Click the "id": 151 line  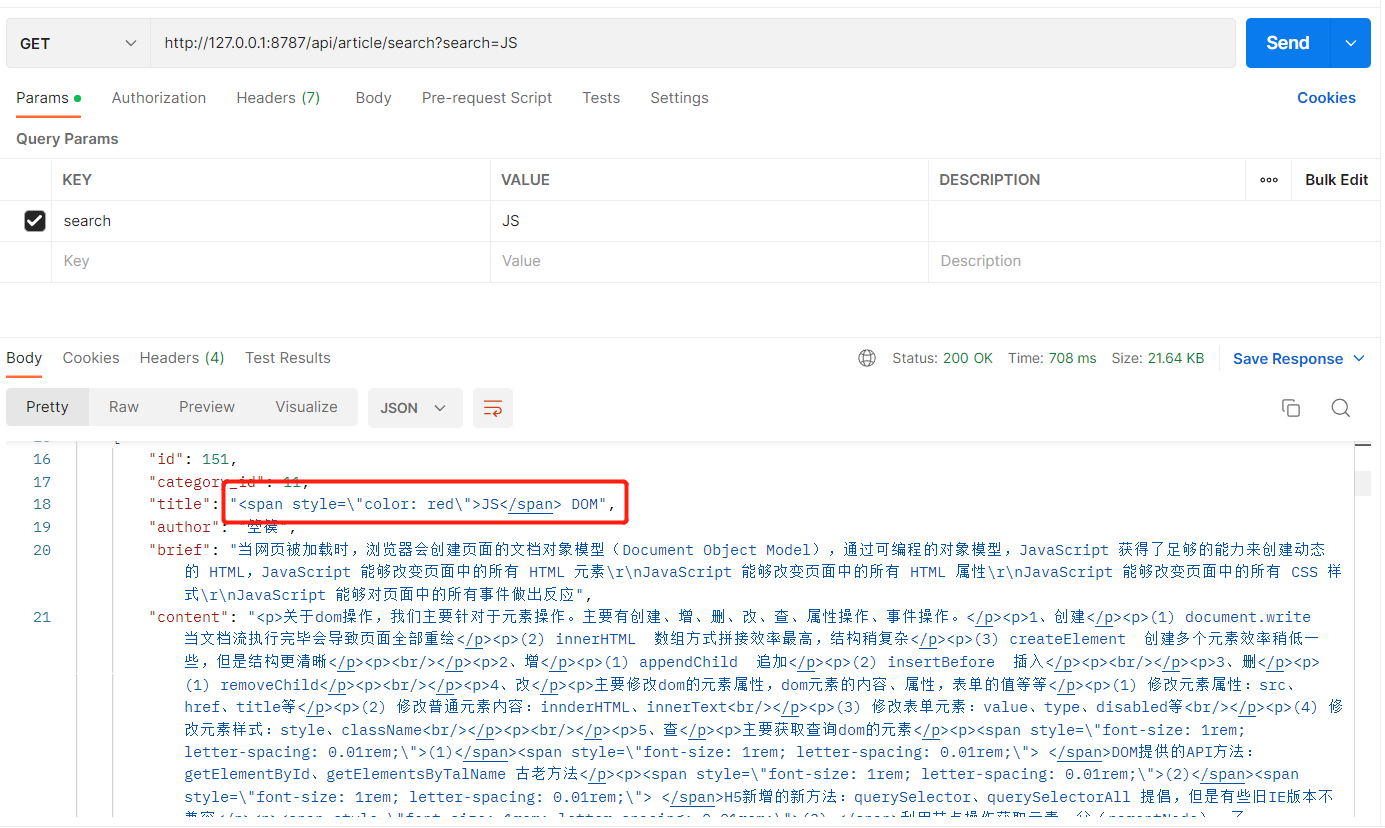click(x=193, y=459)
